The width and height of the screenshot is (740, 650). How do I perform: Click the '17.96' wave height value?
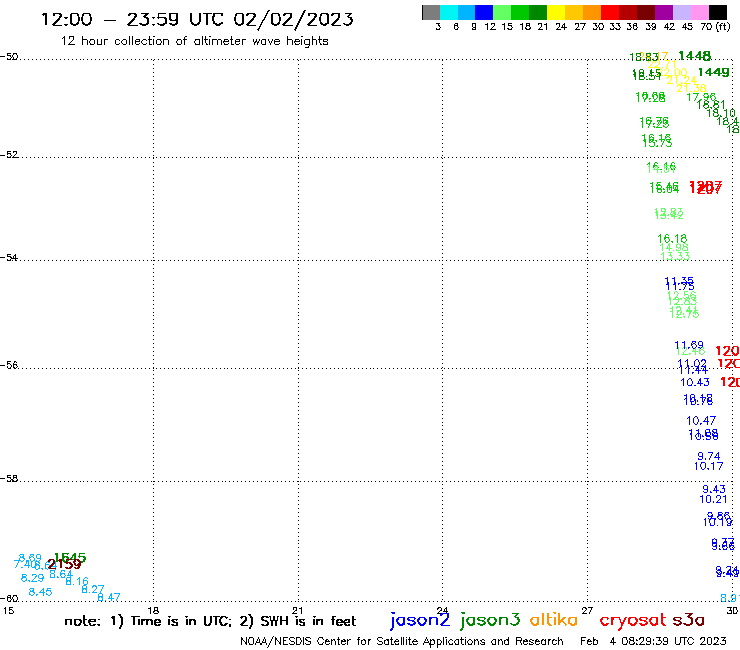[701, 97]
